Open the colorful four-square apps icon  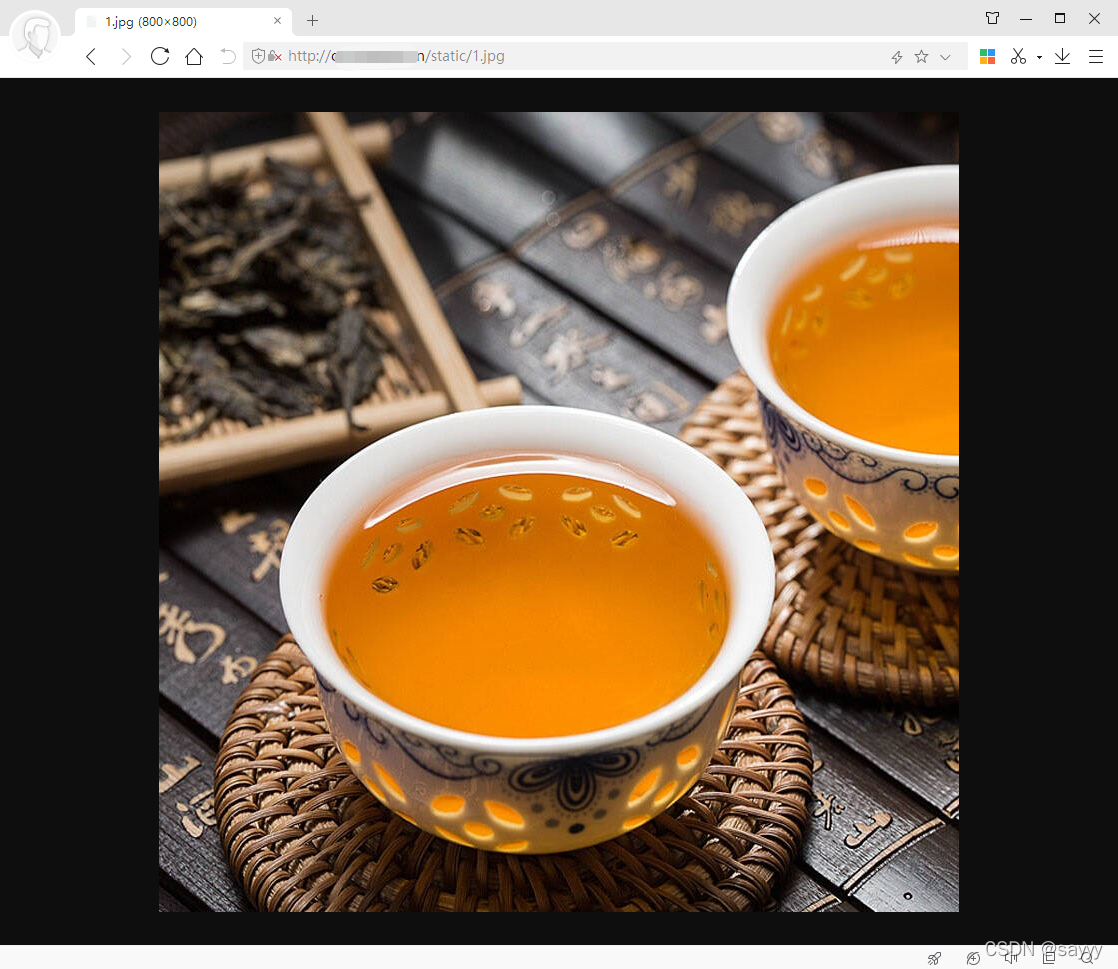coord(988,57)
